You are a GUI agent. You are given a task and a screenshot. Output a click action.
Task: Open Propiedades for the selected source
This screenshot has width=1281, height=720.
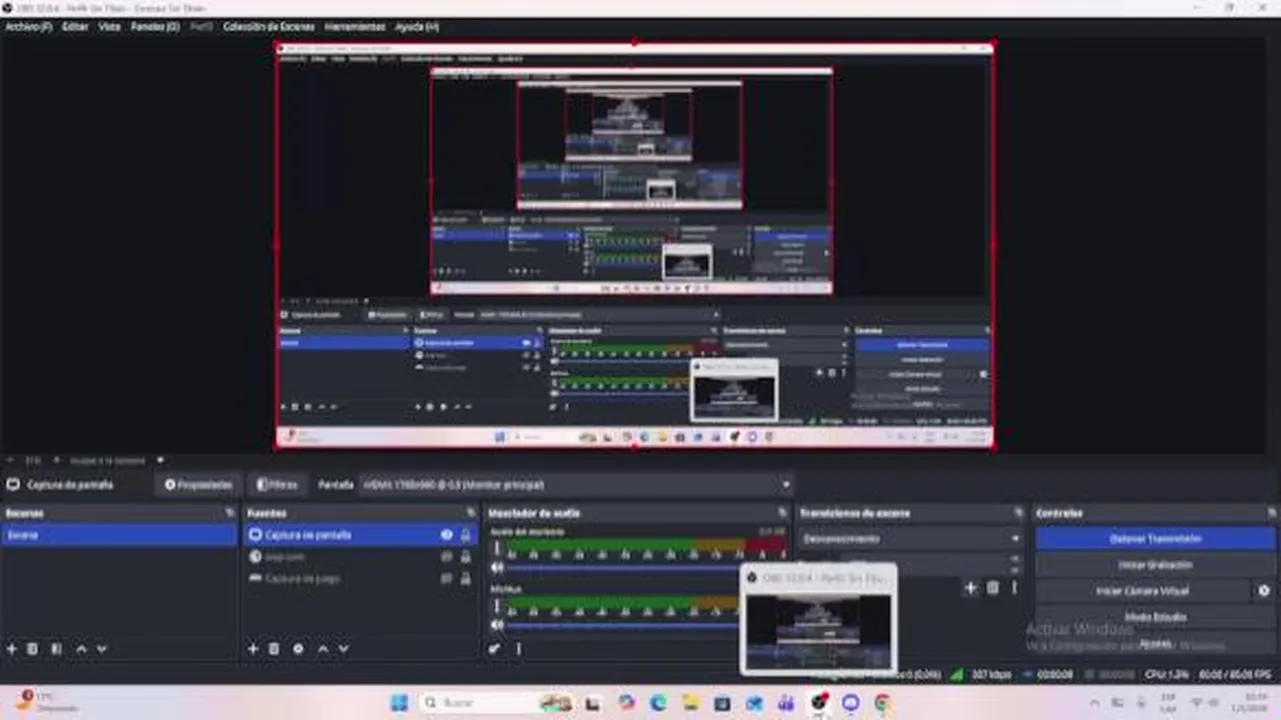[x=199, y=485]
